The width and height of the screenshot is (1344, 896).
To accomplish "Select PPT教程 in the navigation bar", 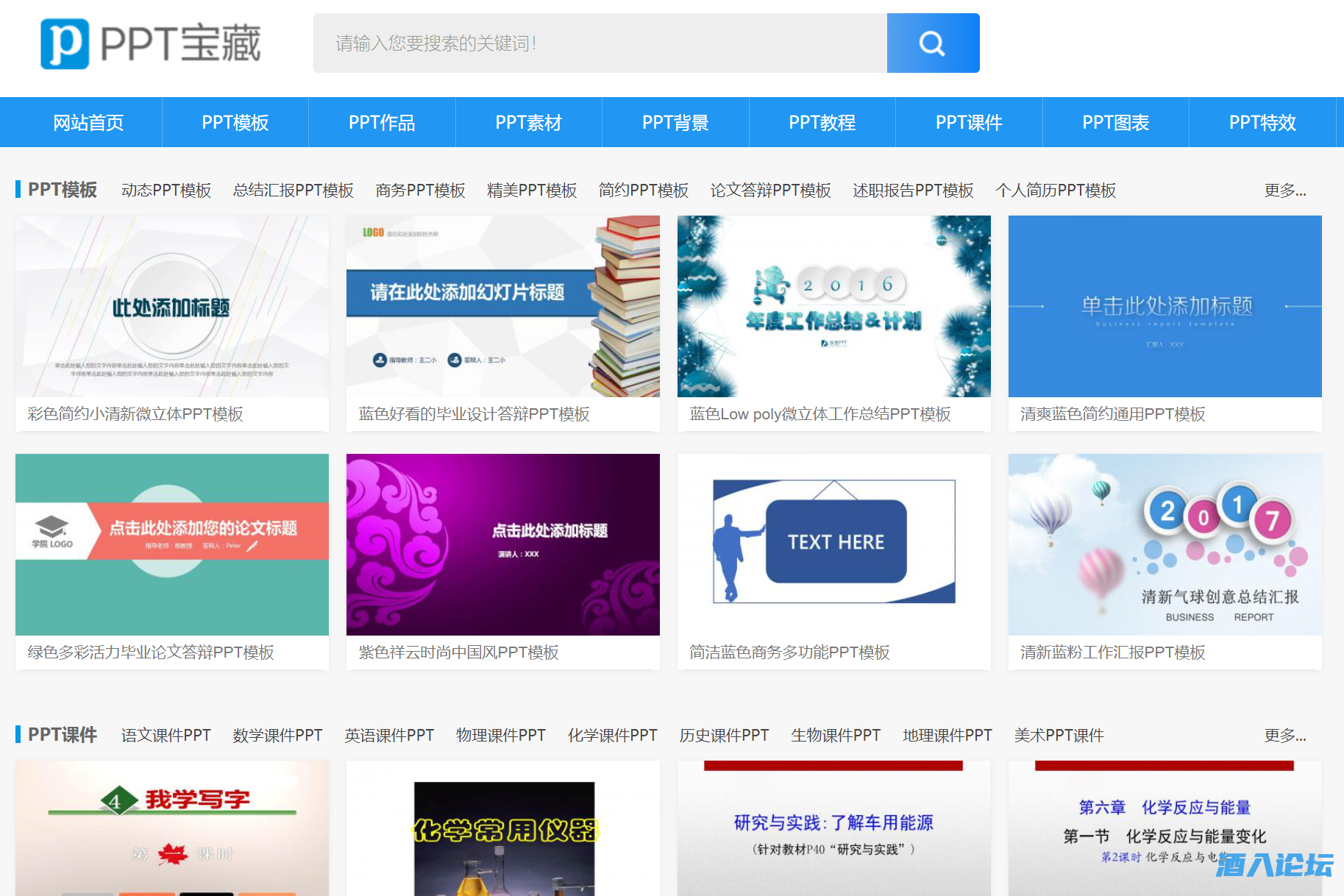I will [x=822, y=122].
